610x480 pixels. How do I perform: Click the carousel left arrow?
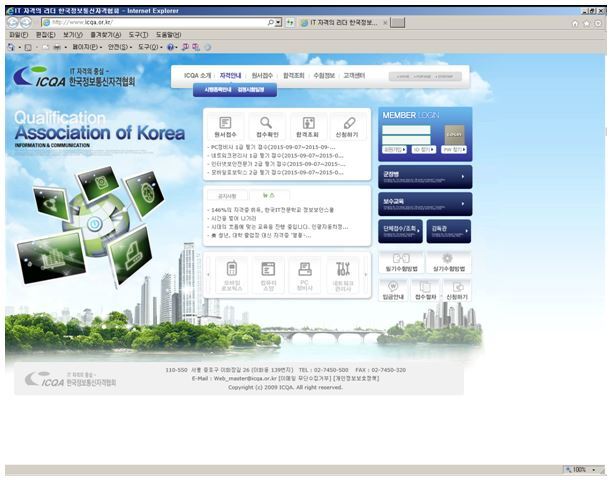[208, 275]
